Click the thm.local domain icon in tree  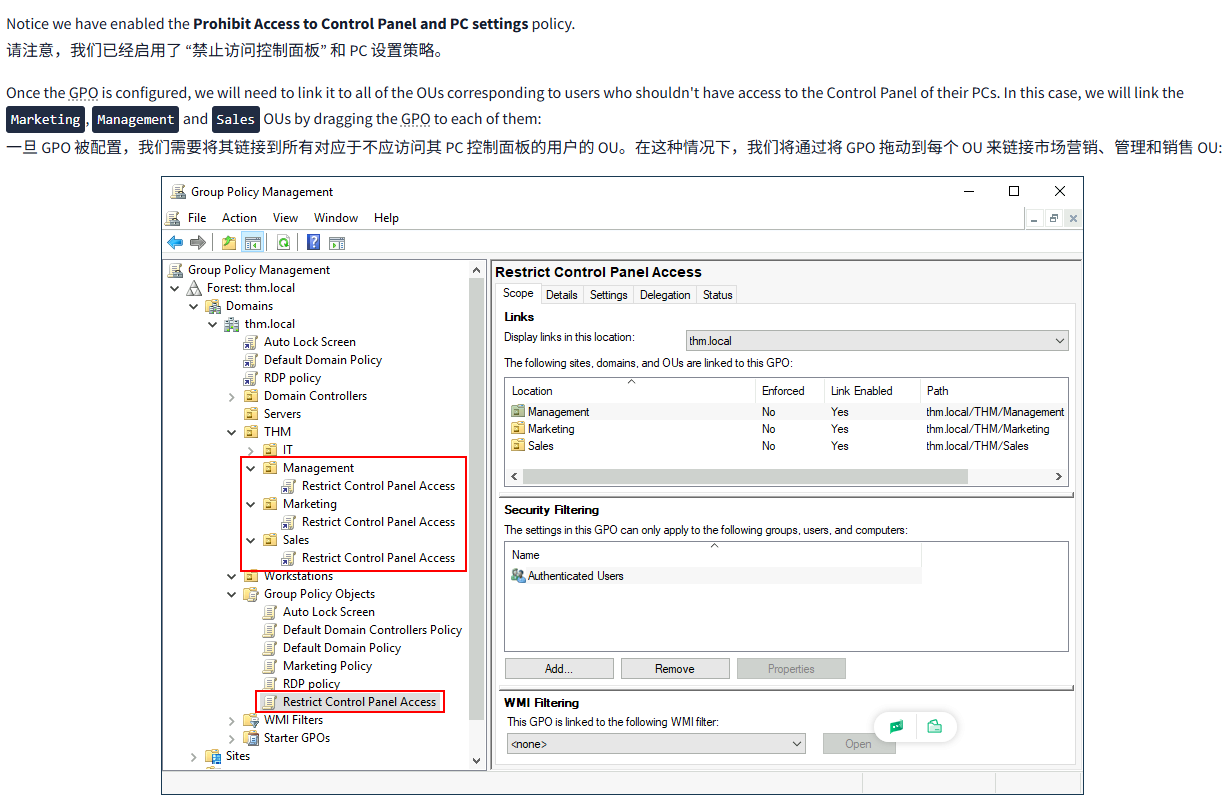pos(232,324)
